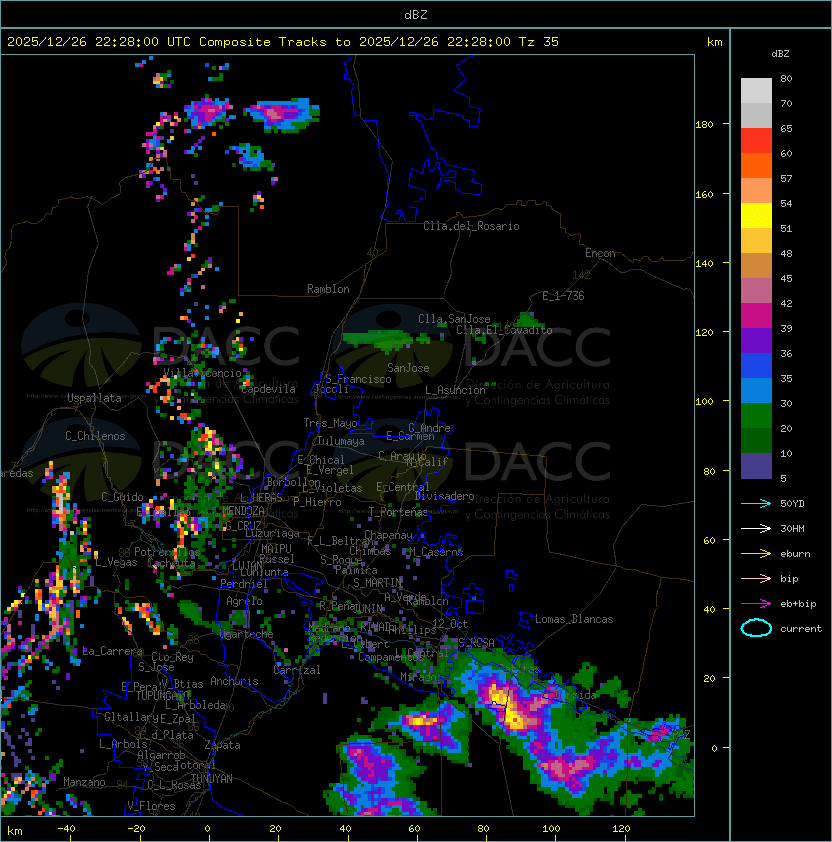Pick the gold swatch between 51 and 48
The height and width of the screenshot is (842, 832).
756,241
